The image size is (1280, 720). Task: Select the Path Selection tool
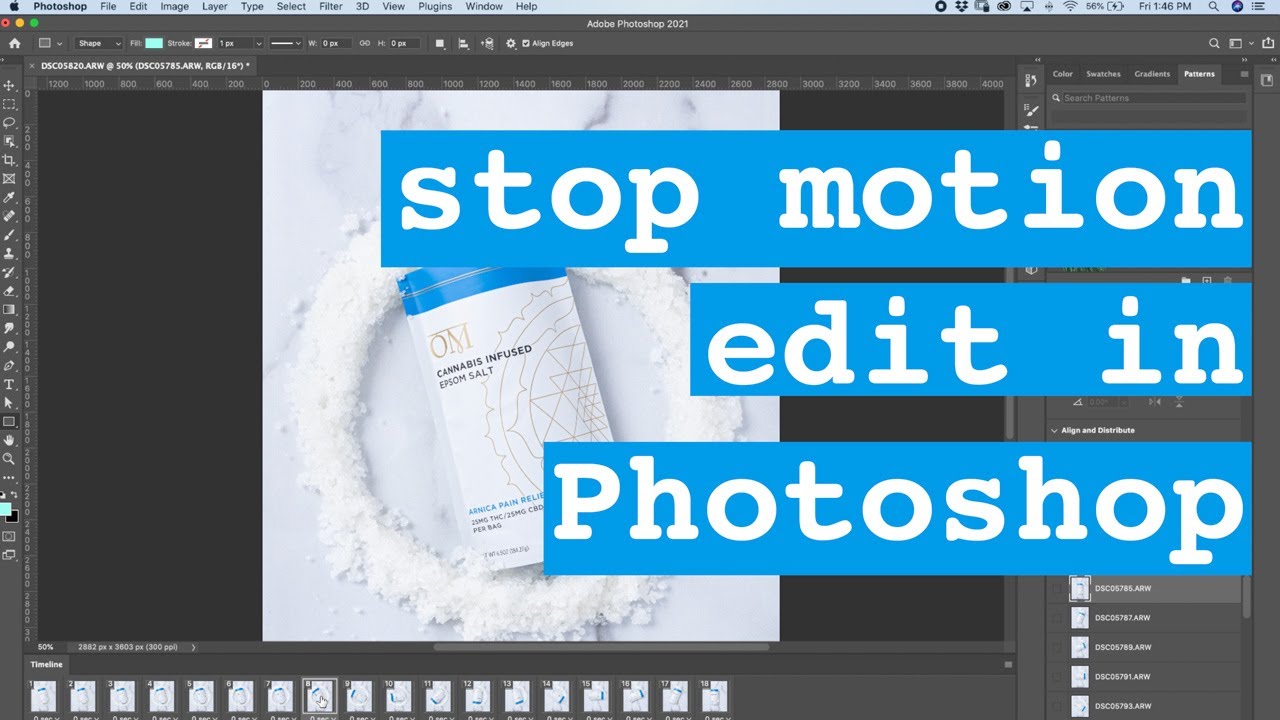tap(9, 402)
